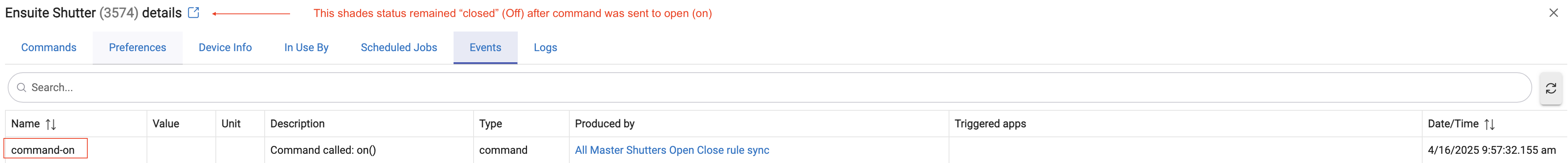Screen dimensions: 1568x163
Task: Select the Device Info tab
Action: (x=225, y=47)
